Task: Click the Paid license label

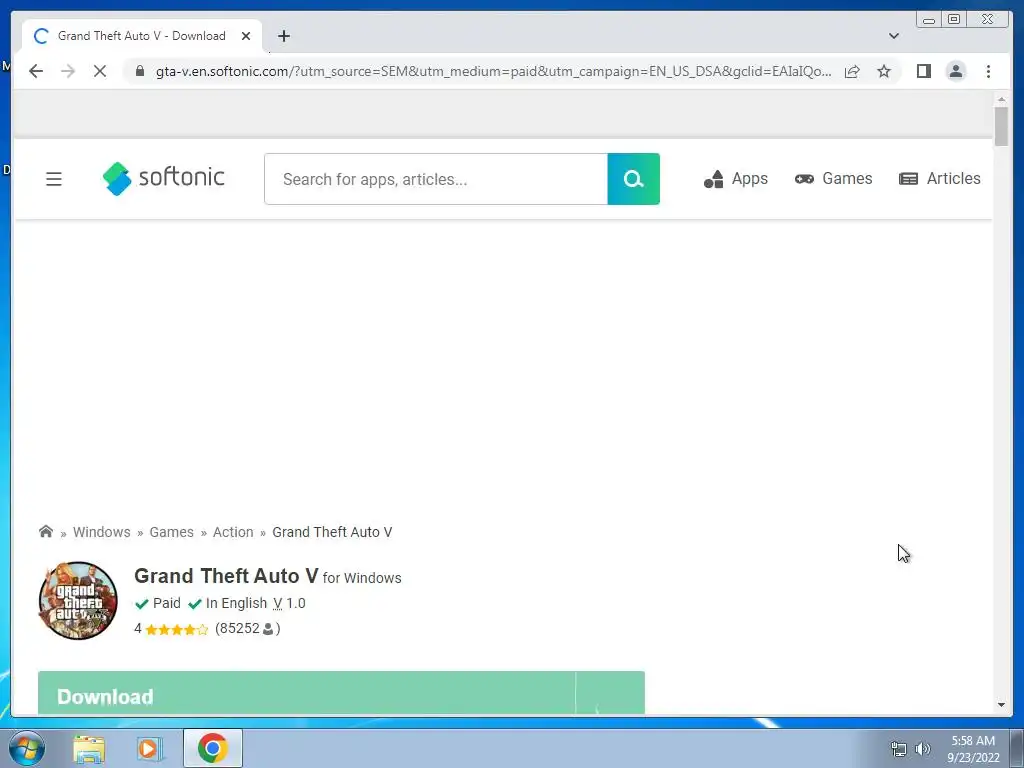Action: tap(158, 603)
